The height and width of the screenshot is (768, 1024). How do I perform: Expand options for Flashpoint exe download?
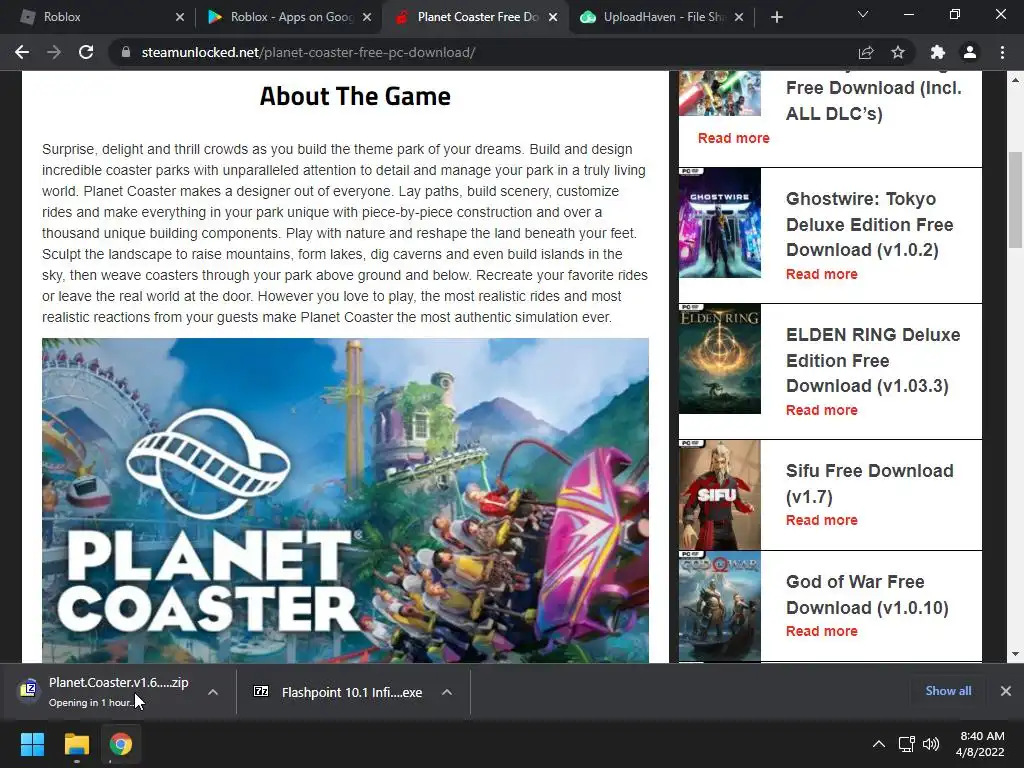[x=447, y=692]
